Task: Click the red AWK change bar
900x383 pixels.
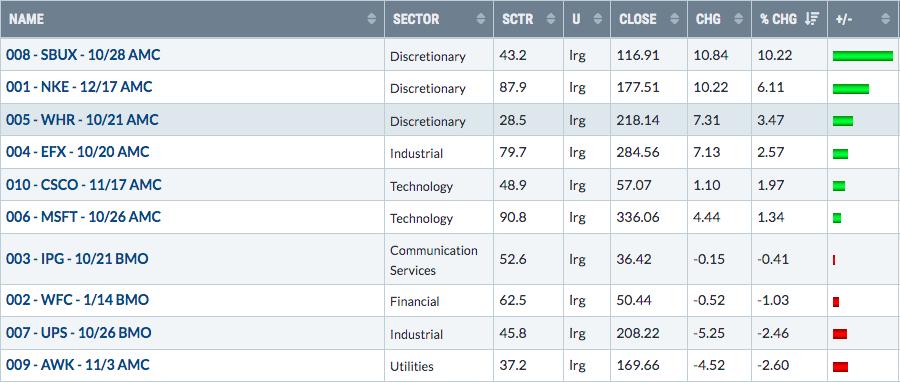Action: pos(840,366)
